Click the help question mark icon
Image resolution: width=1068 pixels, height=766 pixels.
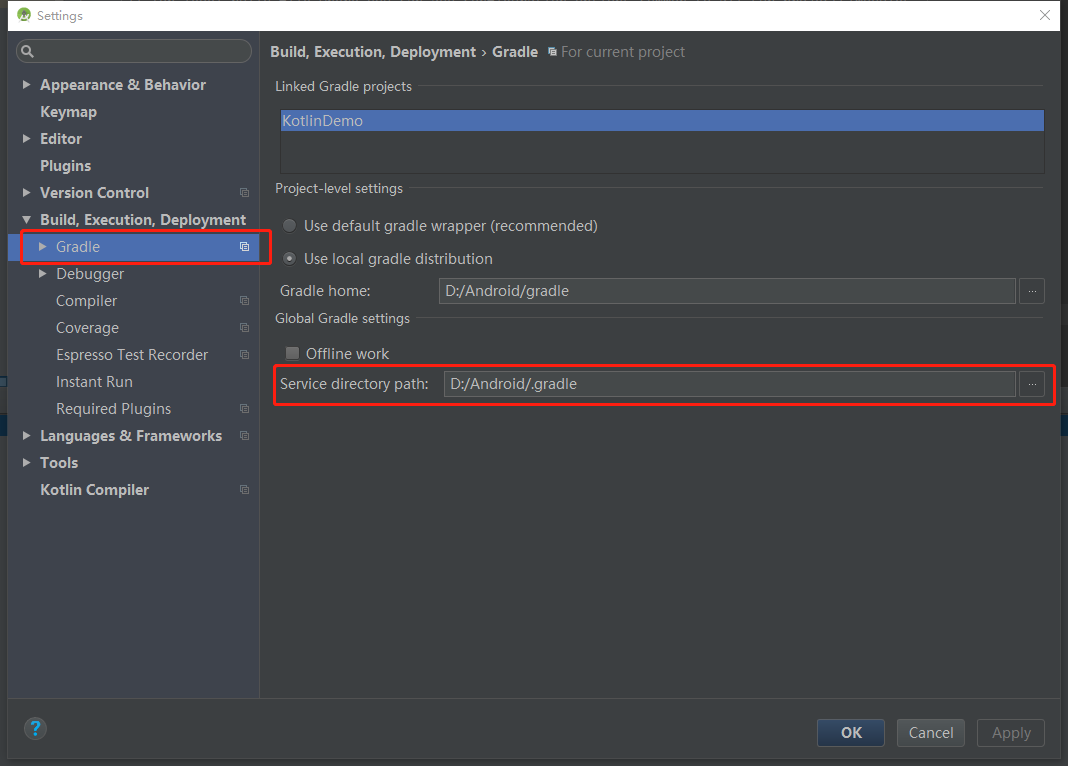35,729
